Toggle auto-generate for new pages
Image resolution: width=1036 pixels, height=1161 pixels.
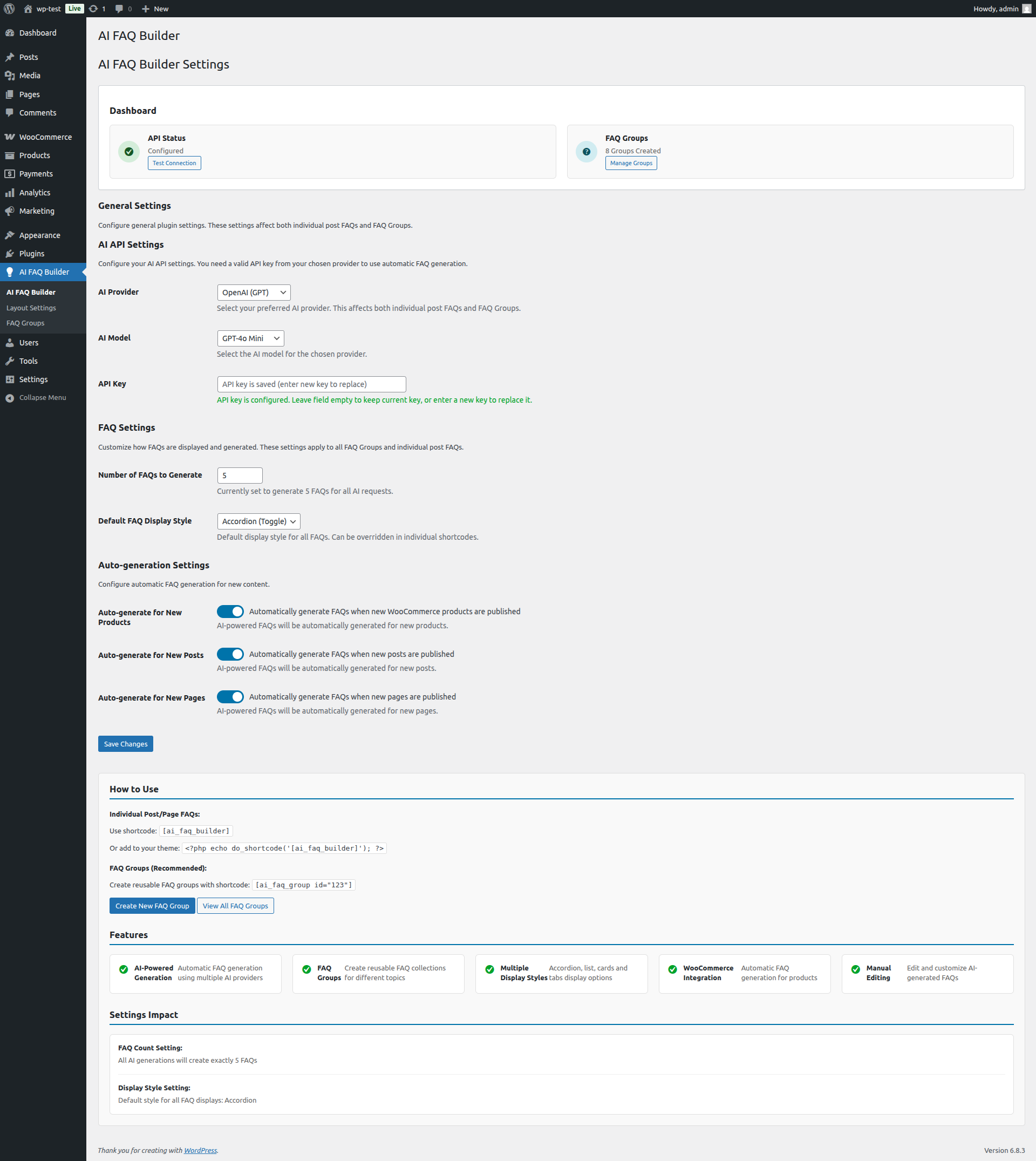click(x=230, y=697)
